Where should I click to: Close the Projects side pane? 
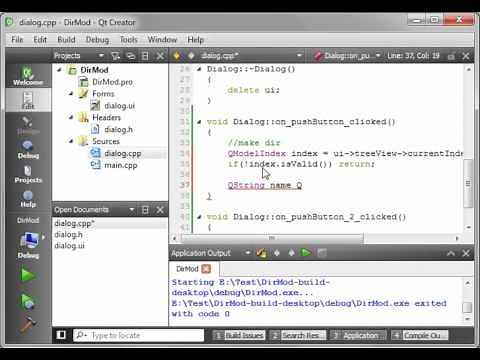coord(160,56)
